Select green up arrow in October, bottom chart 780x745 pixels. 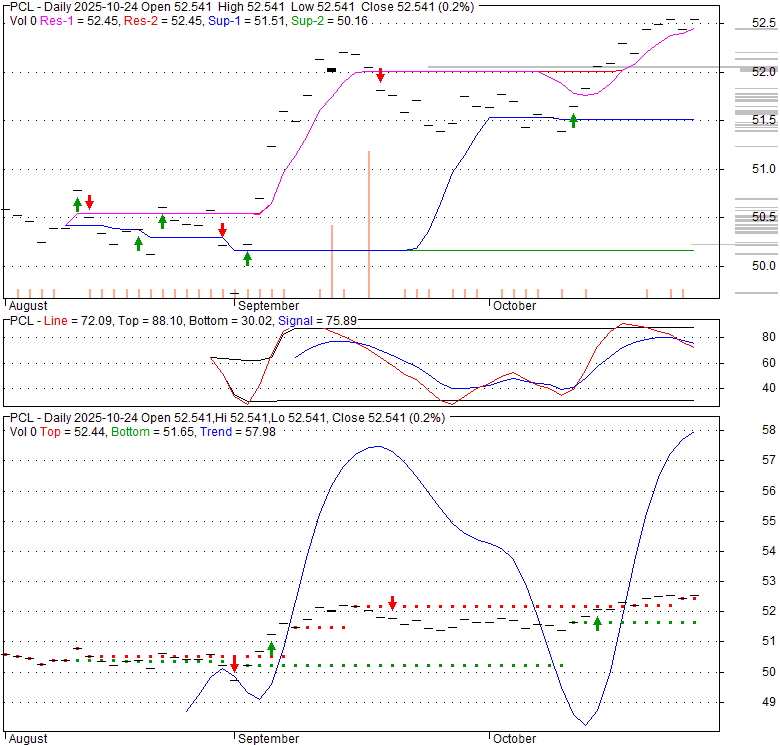(x=597, y=623)
